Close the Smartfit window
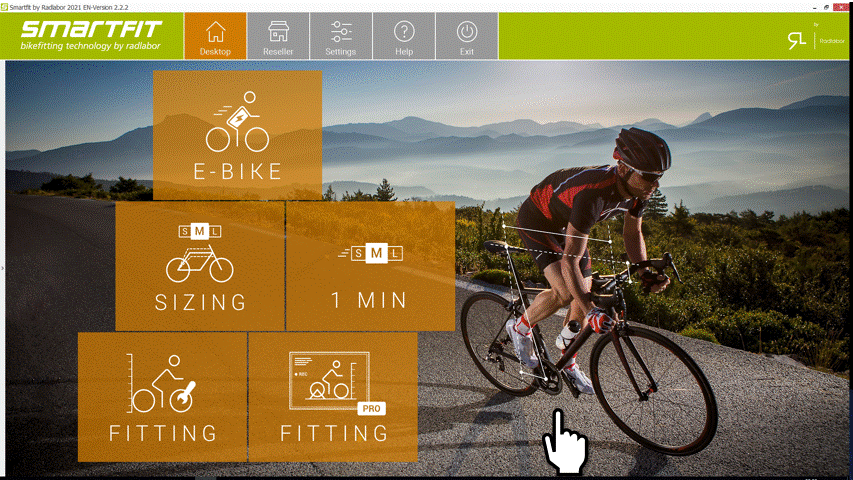Image resolution: width=853 pixels, height=480 pixels. [x=842, y=7]
